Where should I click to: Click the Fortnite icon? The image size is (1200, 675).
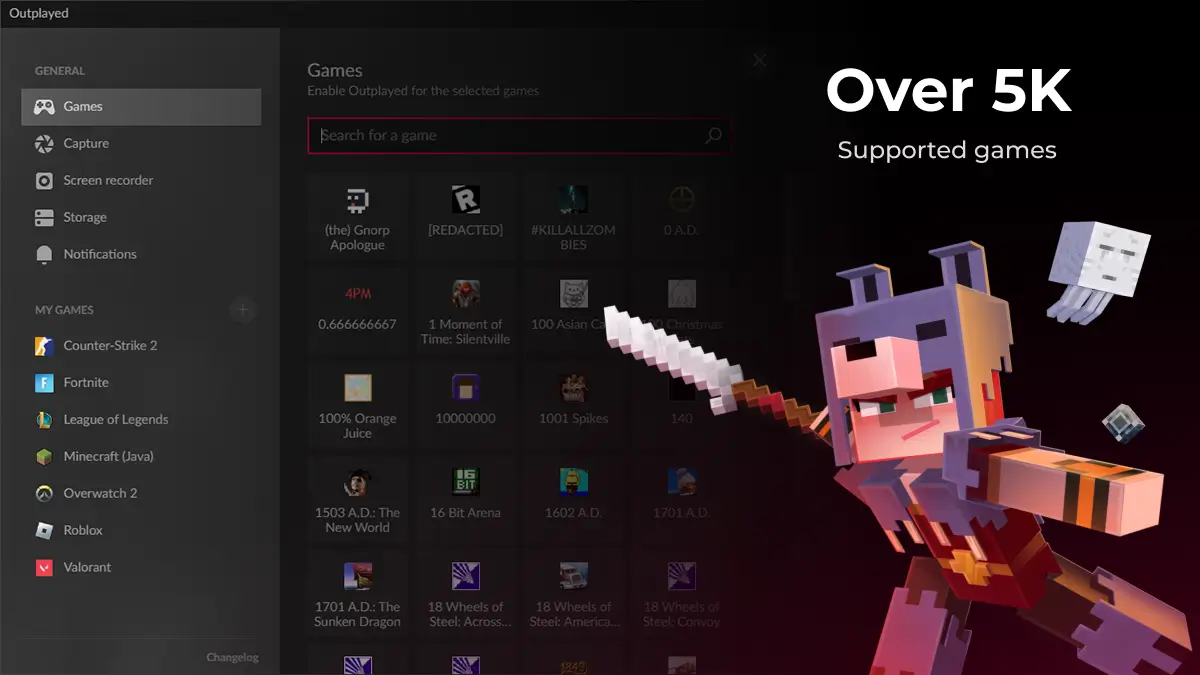click(44, 383)
